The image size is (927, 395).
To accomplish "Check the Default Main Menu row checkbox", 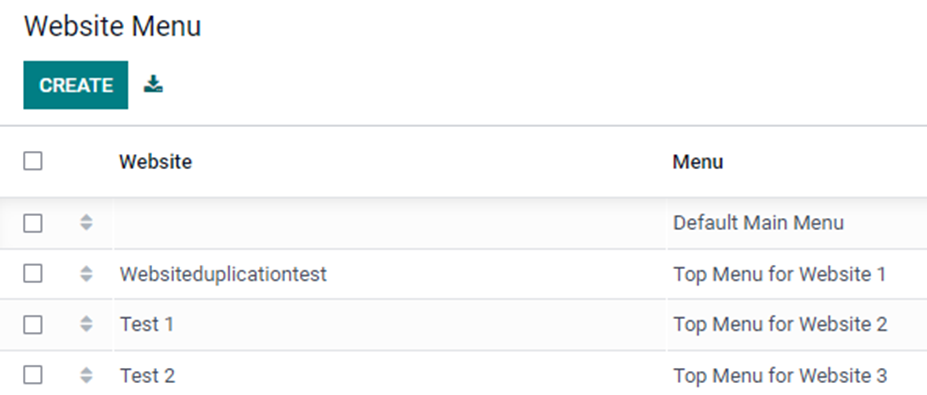I will (x=33, y=223).
